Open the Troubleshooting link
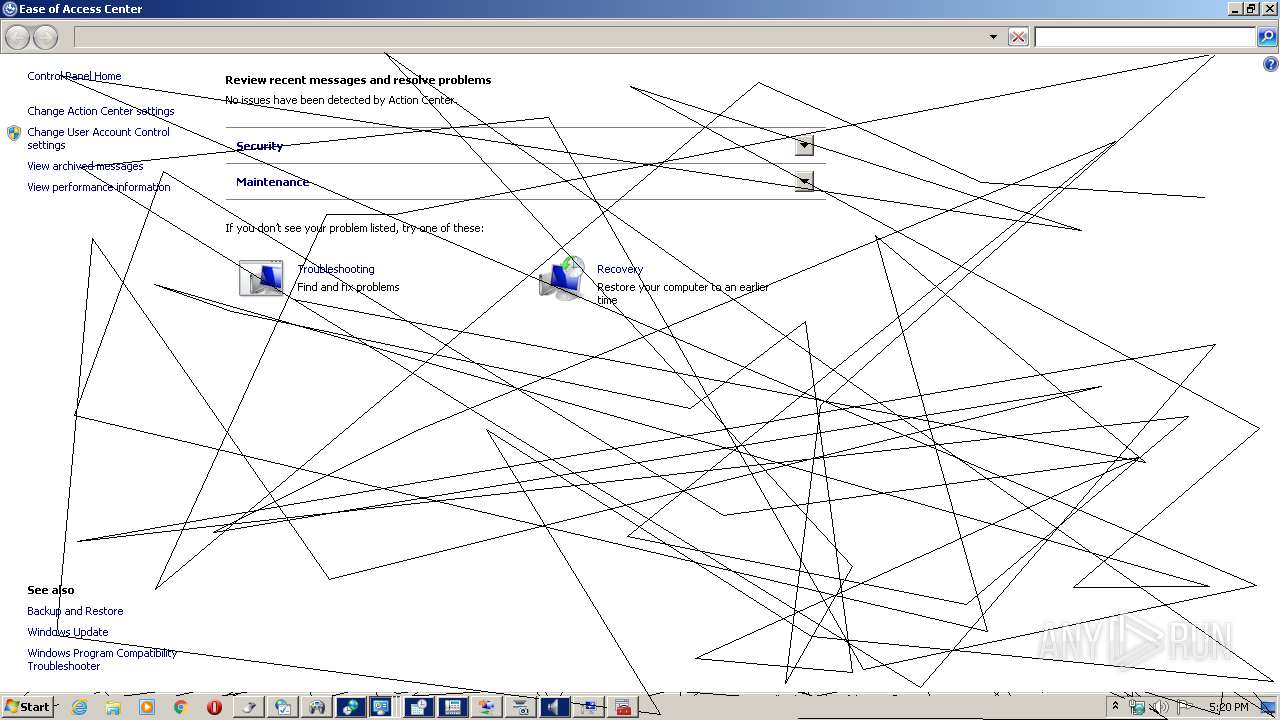Image resolution: width=1280 pixels, height=720 pixels. 336,269
